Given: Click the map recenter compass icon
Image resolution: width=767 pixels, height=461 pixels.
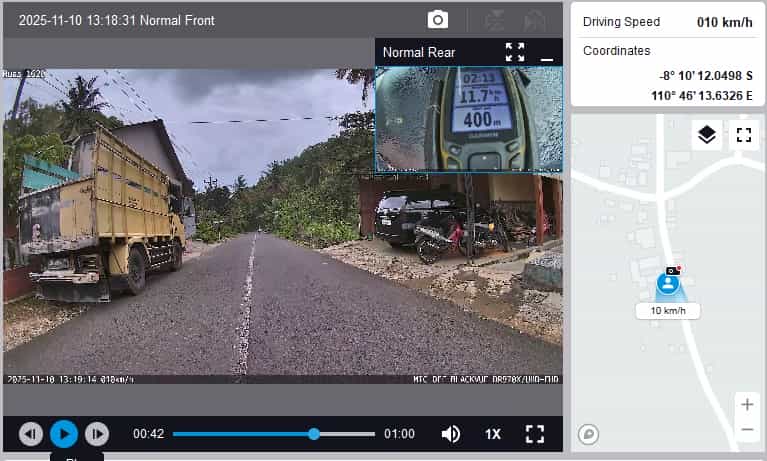Looking at the screenshot, I should tap(589, 434).
